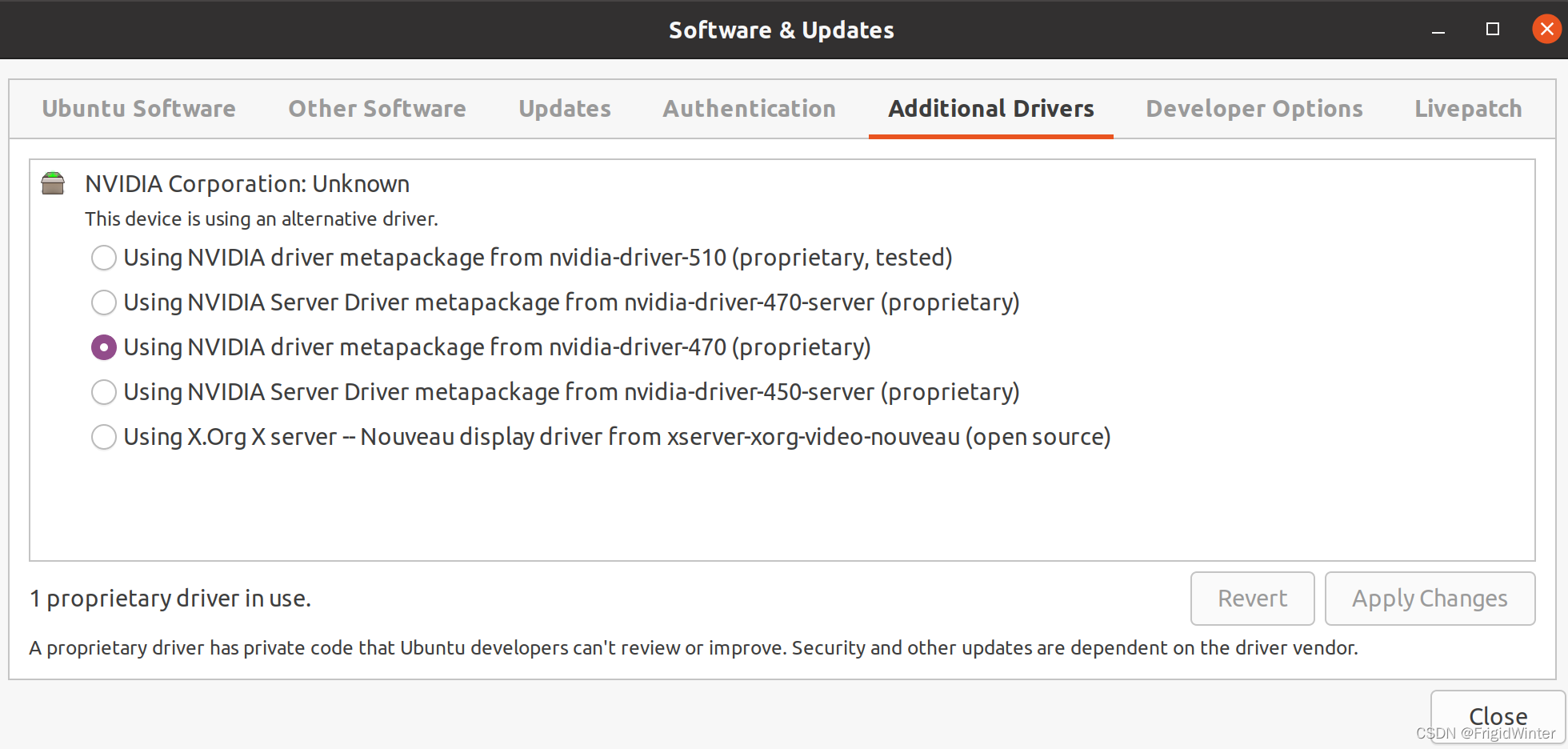Open the Authentication tab
Screen dimensions: 1568x749
(x=749, y=109)
